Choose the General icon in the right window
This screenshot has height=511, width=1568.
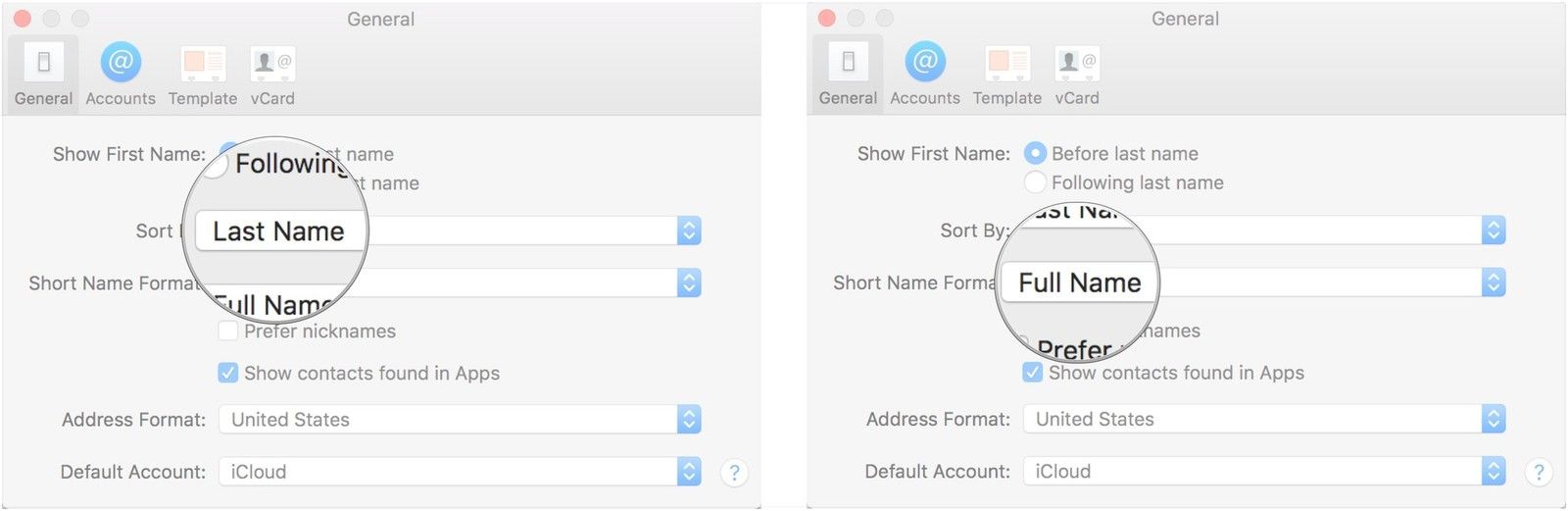(x=848, y=63)
